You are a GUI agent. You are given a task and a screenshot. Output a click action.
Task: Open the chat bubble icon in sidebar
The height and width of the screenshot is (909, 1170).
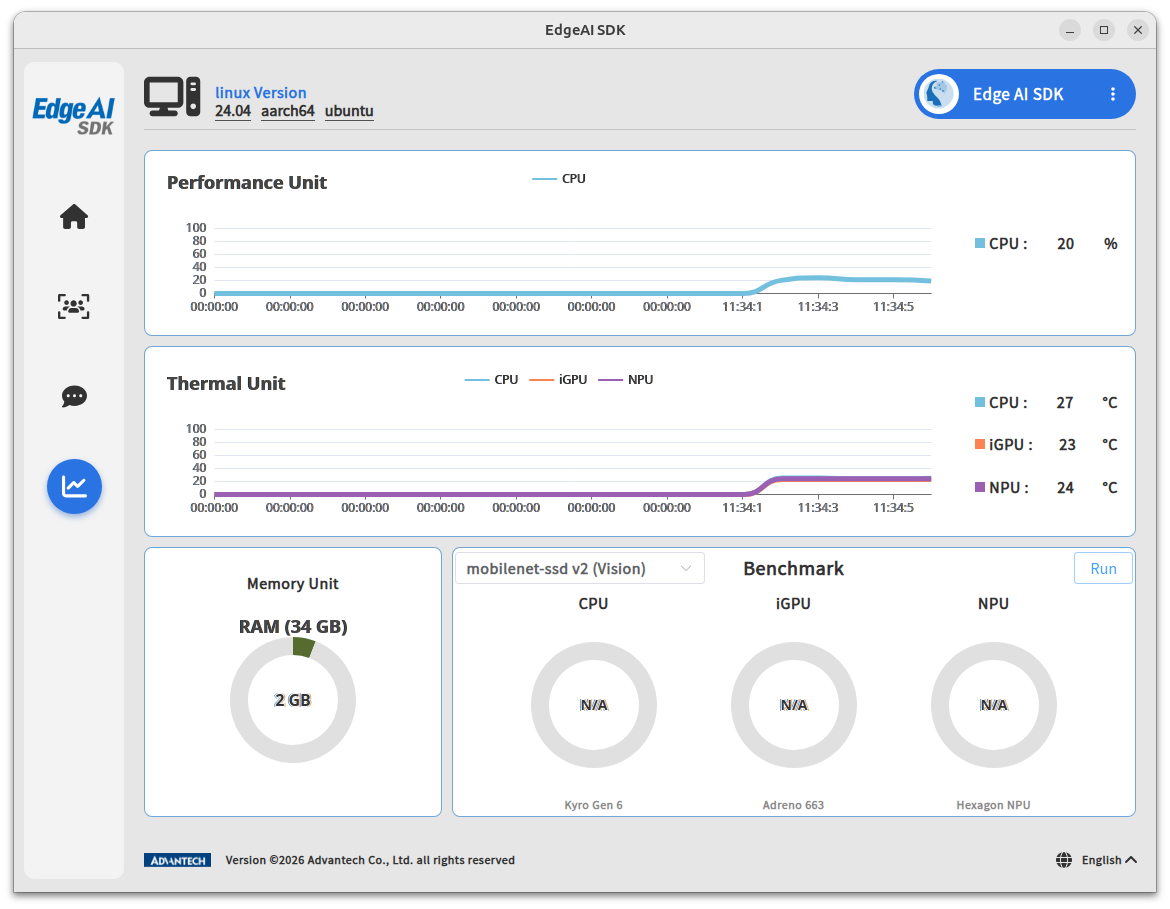pyautogui.click(x=74, y=396)
